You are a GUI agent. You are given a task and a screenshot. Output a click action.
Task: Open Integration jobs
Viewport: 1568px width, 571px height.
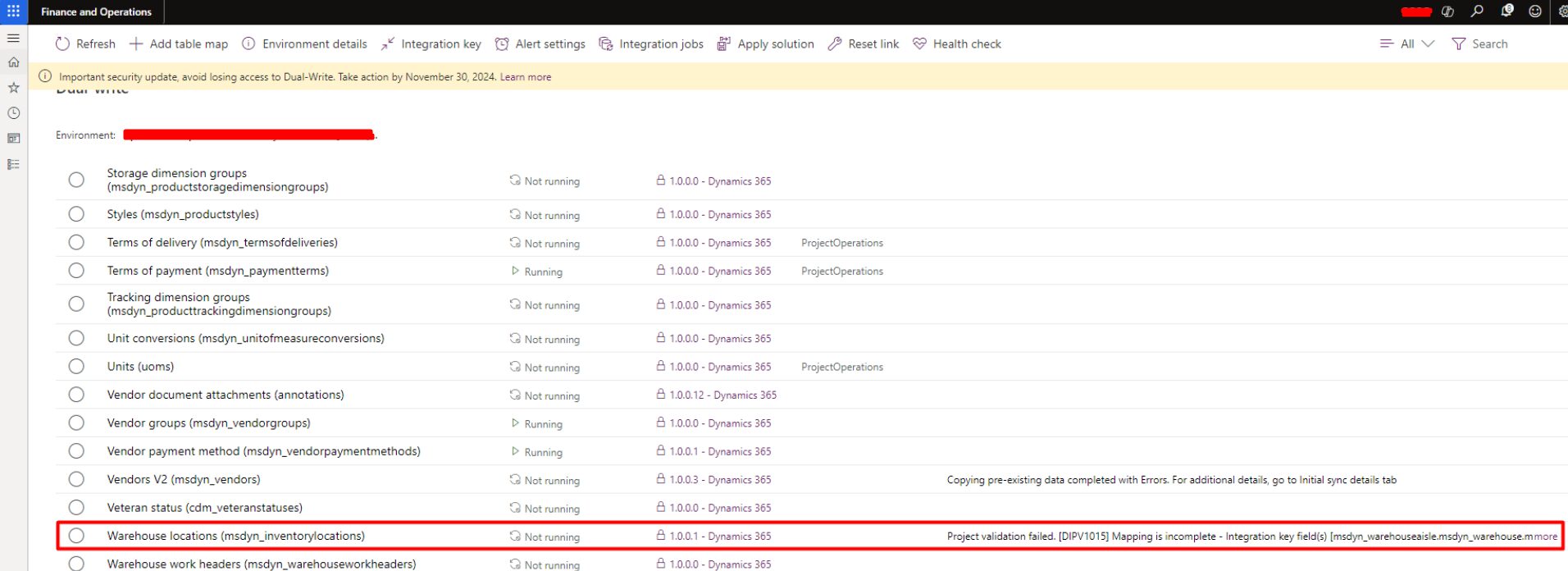tap(651, 43)
